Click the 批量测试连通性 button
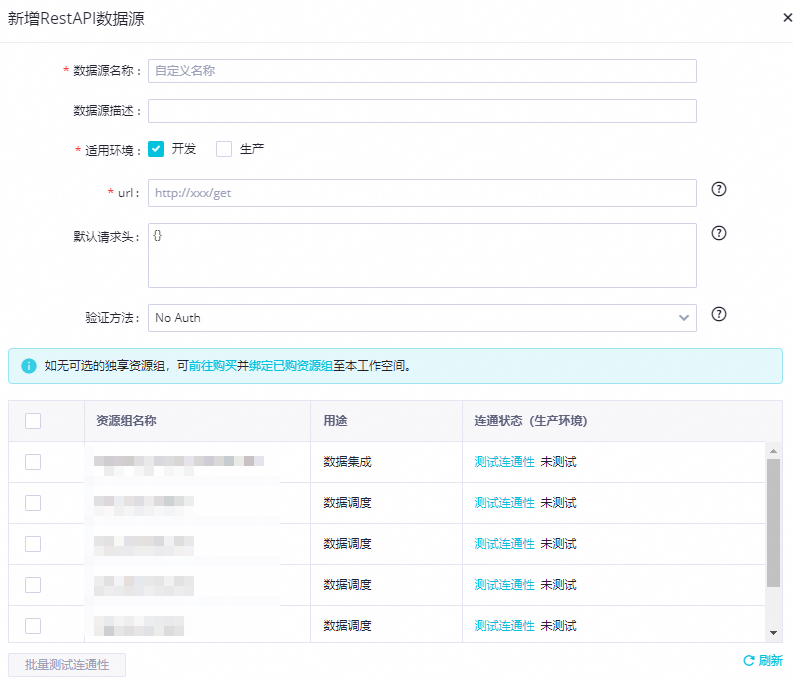The width and height of the screenshot is (793, 684). (x=67, y=665)
